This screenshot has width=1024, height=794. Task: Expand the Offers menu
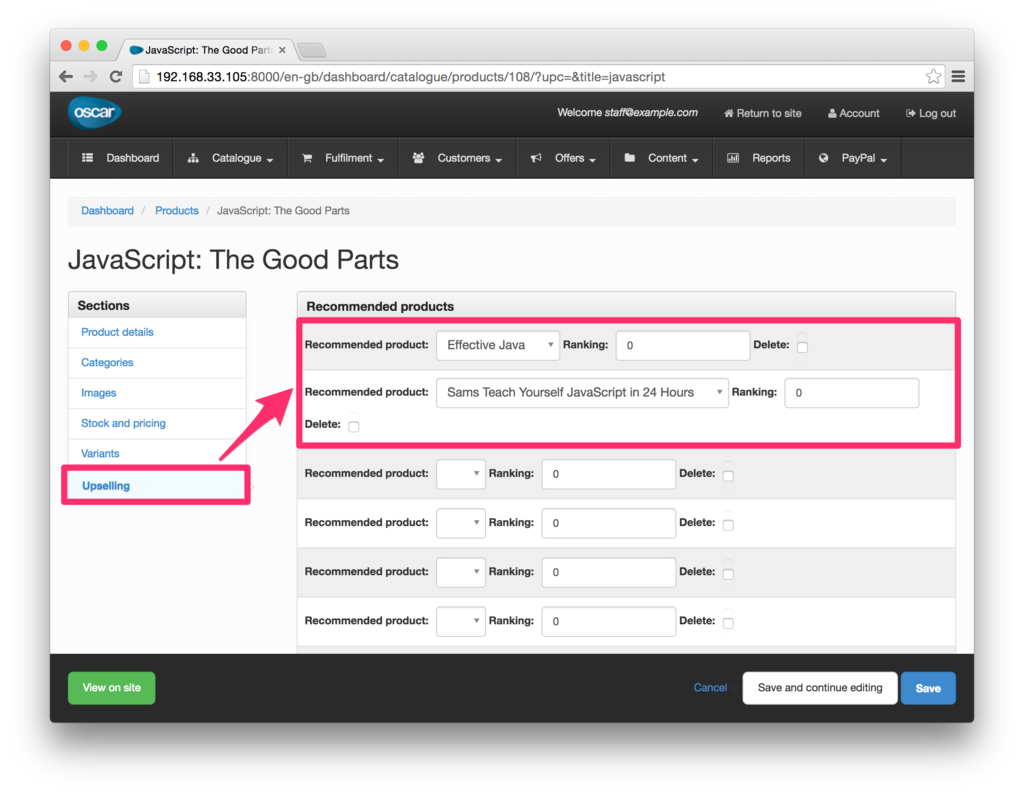tap(563, 158)
